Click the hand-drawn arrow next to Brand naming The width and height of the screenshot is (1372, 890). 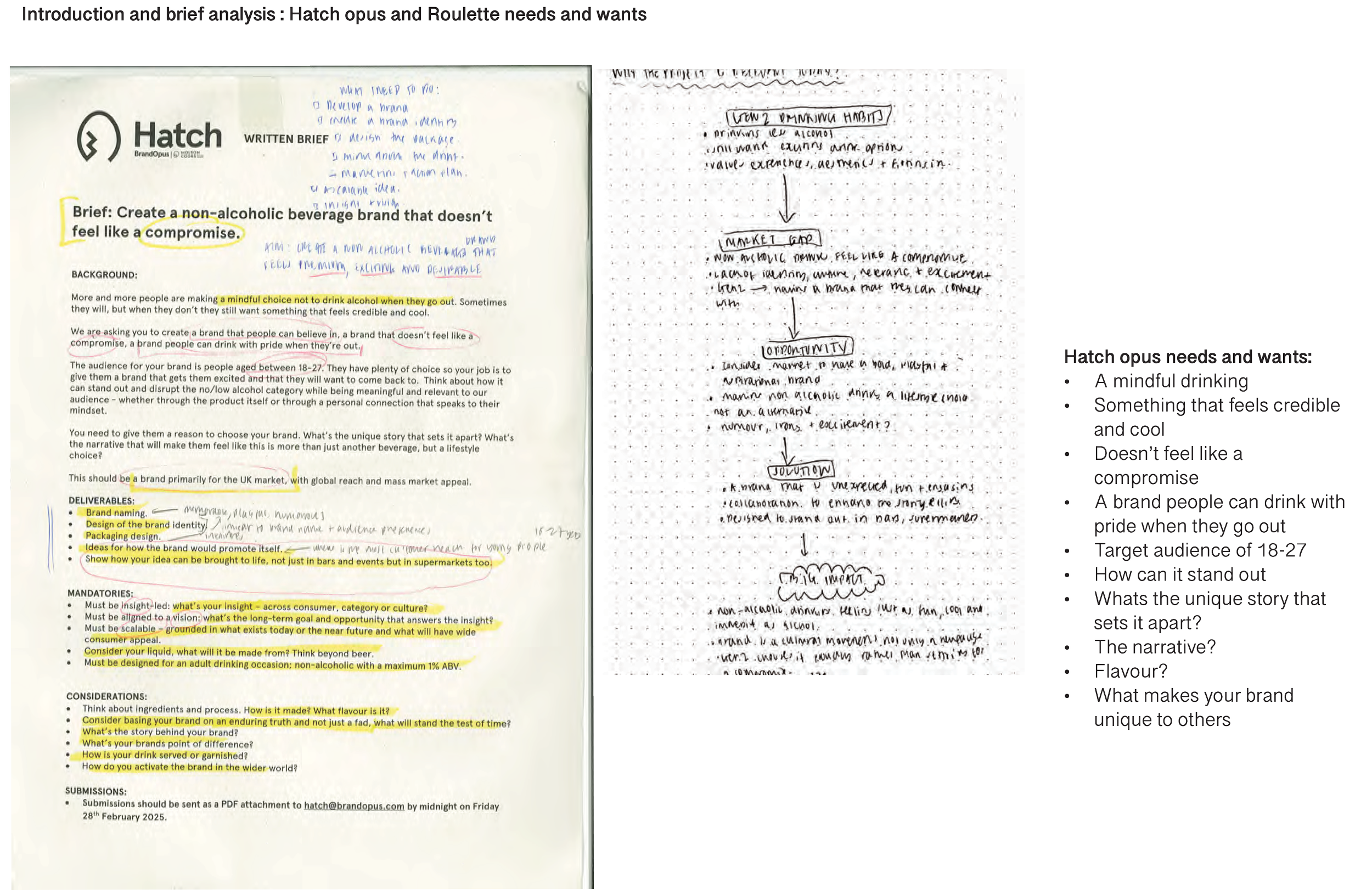click(x=165, y=510)
